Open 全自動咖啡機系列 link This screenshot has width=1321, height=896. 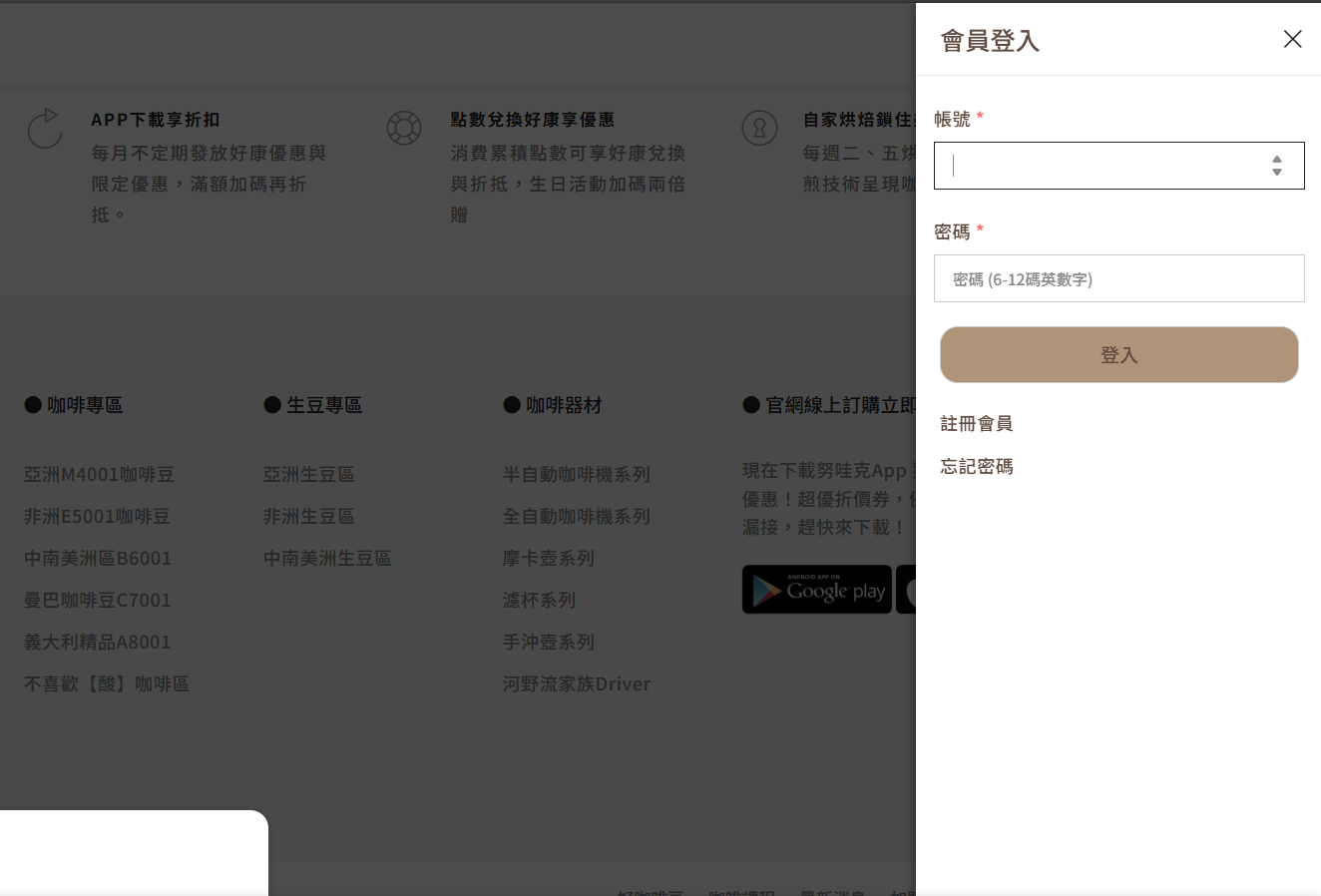tap(577, 516)
